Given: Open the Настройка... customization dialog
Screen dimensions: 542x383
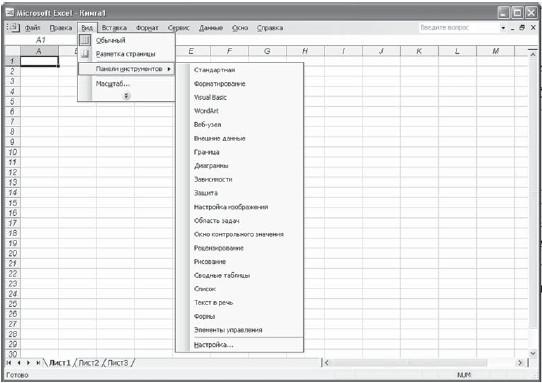Looking at the screenshot, I should point(240,345).
